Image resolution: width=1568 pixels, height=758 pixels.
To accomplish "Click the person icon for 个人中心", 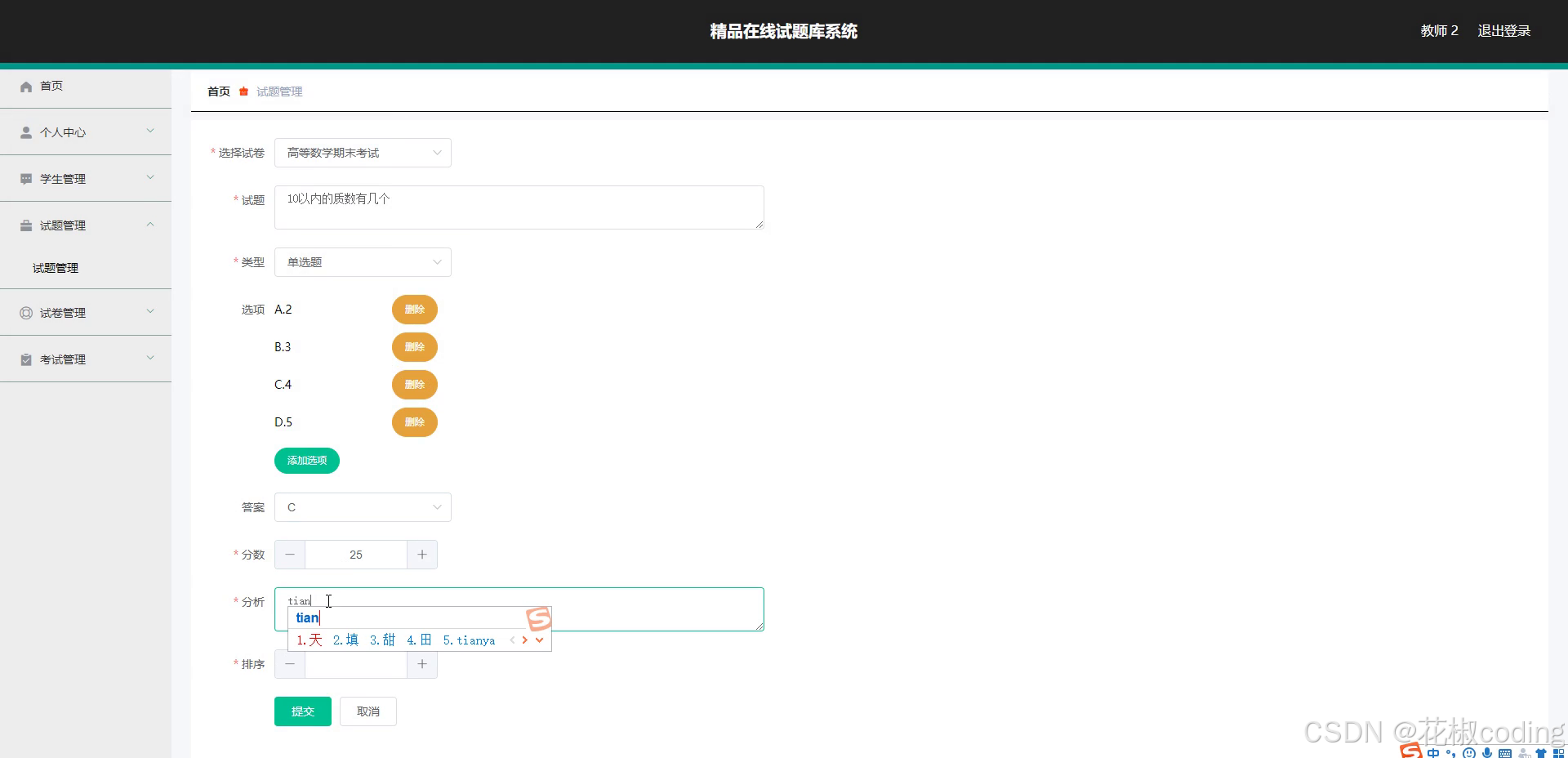I will [26, 132].
